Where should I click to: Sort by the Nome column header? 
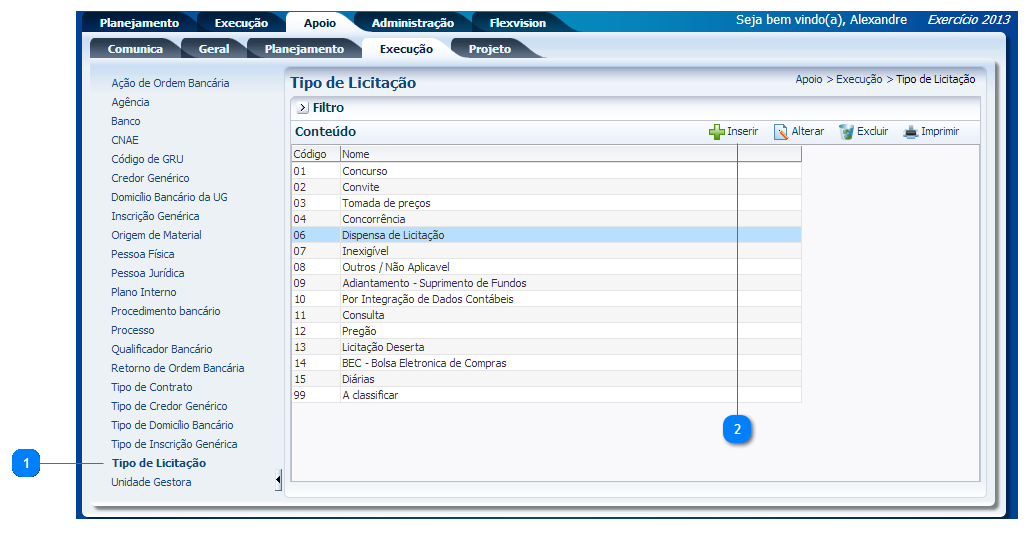356,154
